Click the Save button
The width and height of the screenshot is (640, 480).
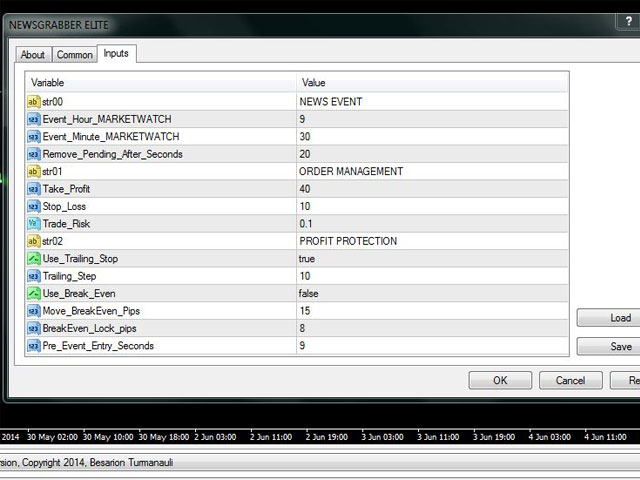[609, 347]
